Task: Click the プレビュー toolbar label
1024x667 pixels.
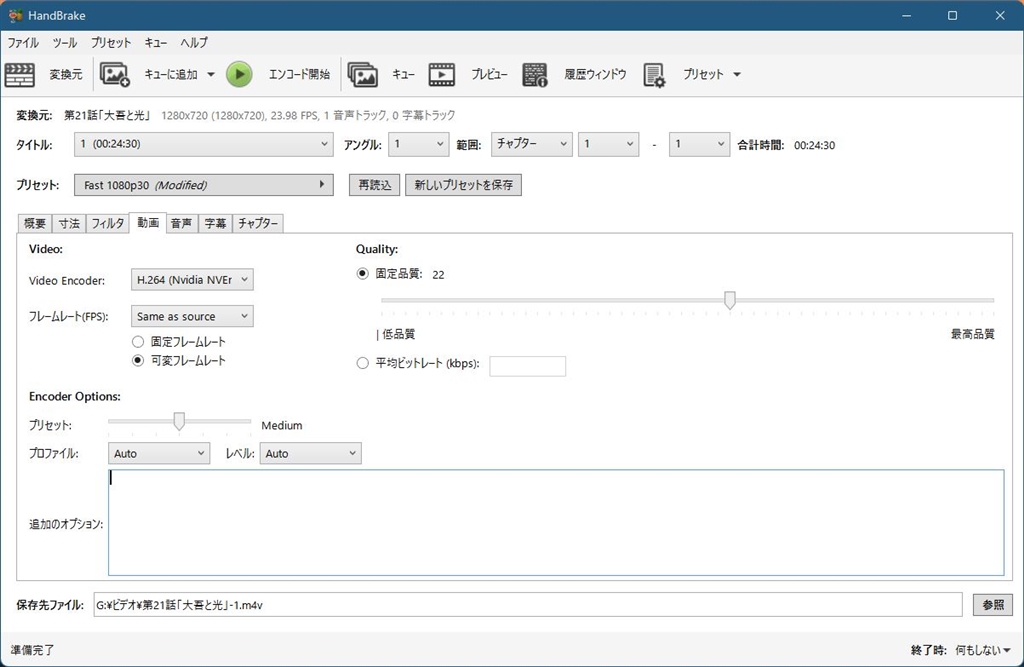Action: pos(489,74)
